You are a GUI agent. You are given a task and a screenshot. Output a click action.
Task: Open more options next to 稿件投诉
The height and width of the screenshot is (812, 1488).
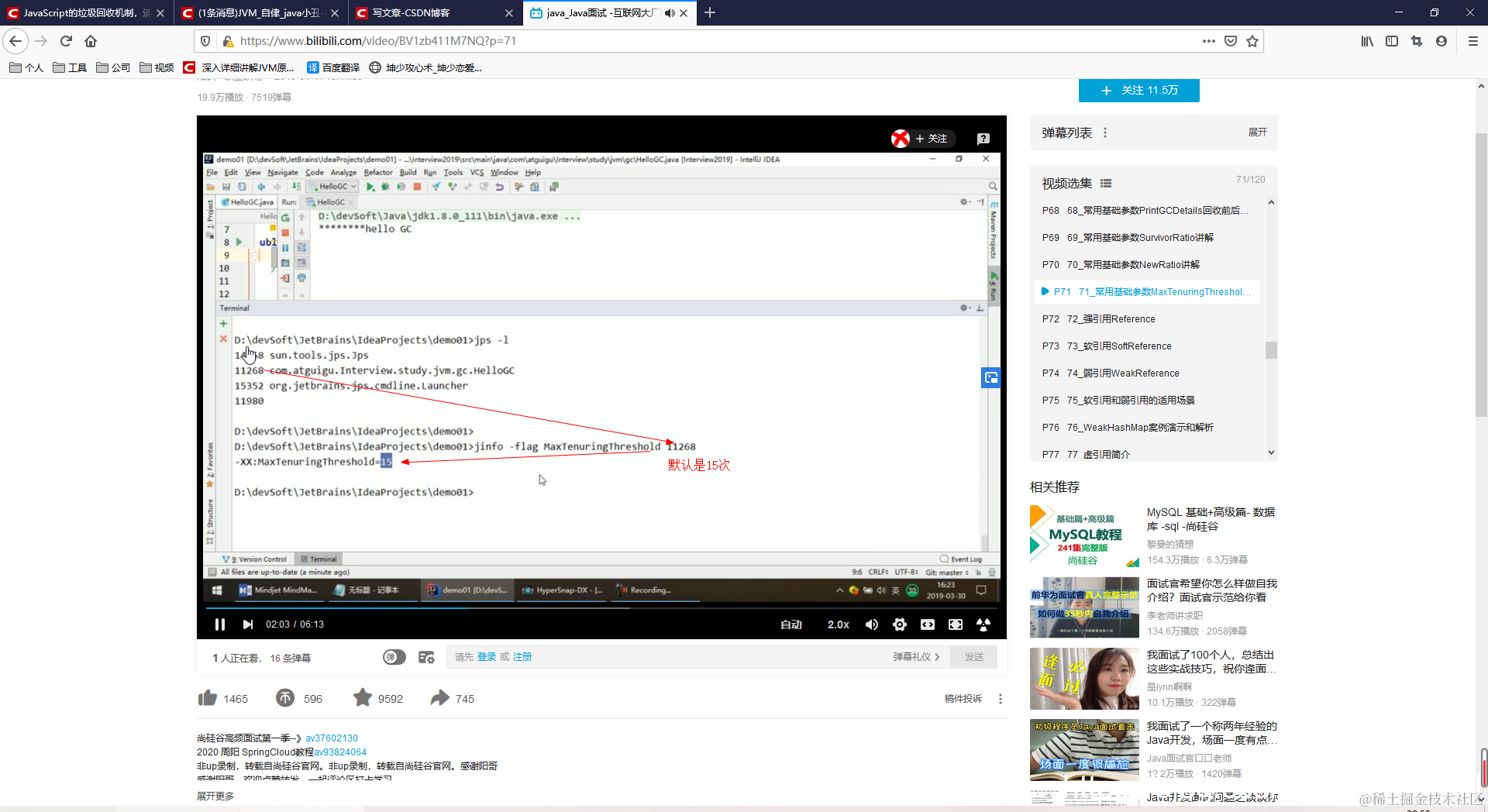pos(1001,699)
